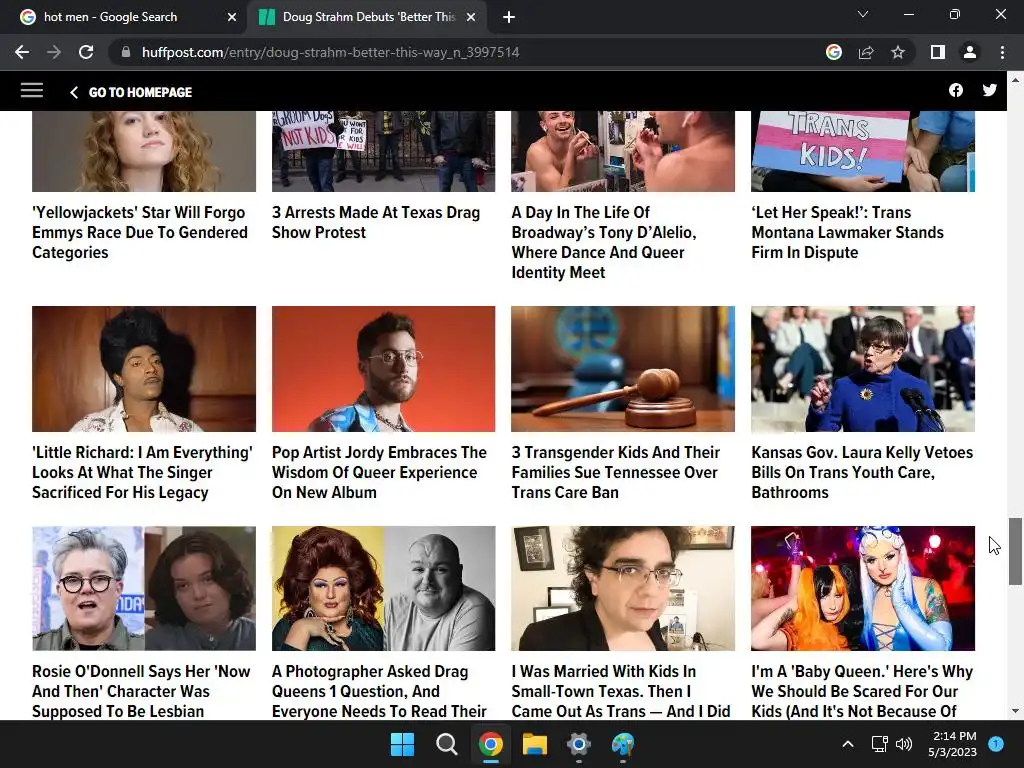Screen dimensions: 1024x768
Task: Open Tennessee trans care ban lawsuit headline
Action: click(615, 472)
